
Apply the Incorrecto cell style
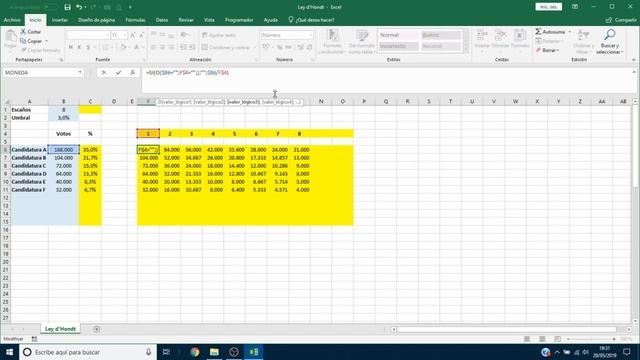[x=398, y=46]
